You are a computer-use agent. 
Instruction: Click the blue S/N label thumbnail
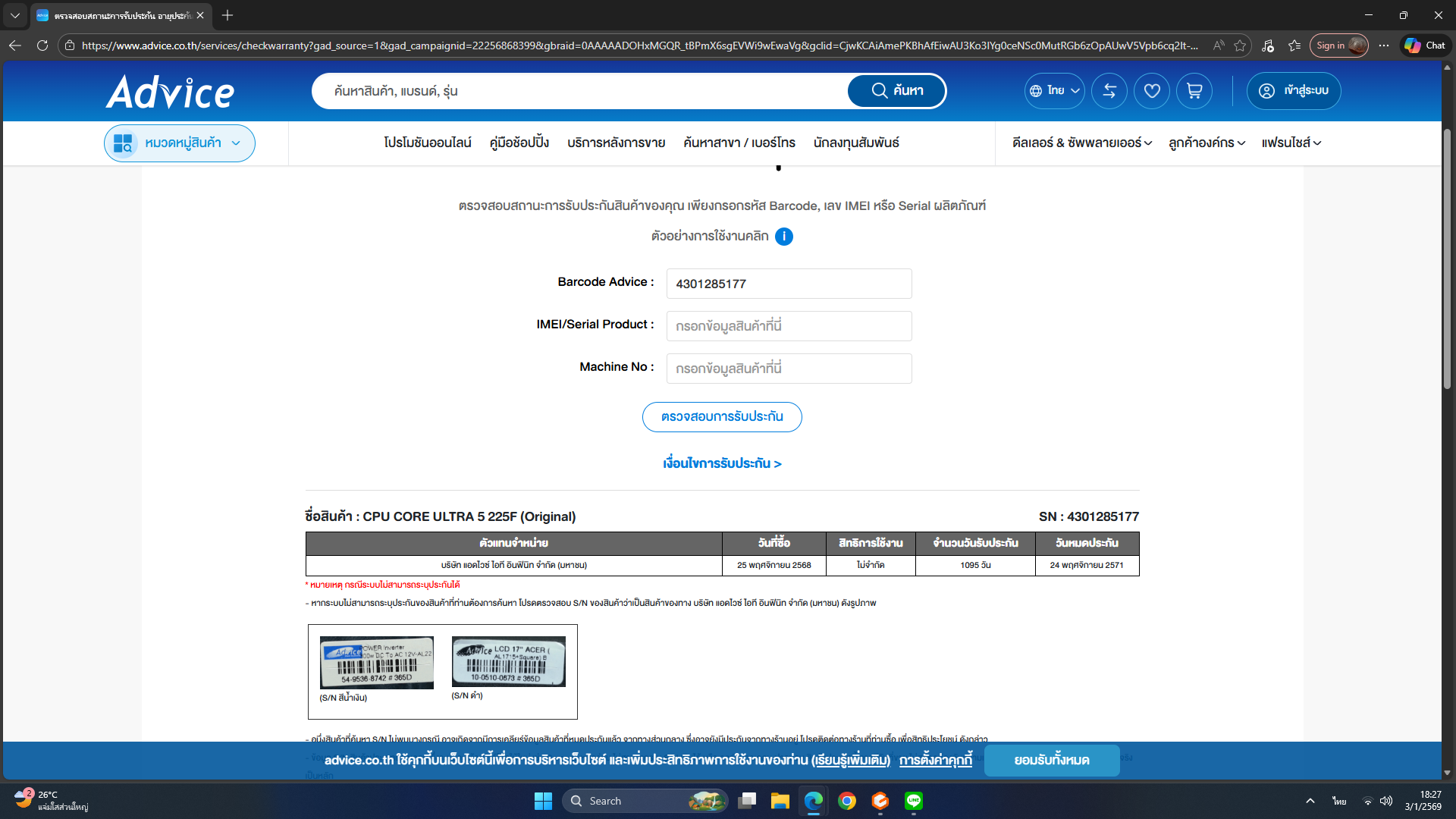point(376,663)
